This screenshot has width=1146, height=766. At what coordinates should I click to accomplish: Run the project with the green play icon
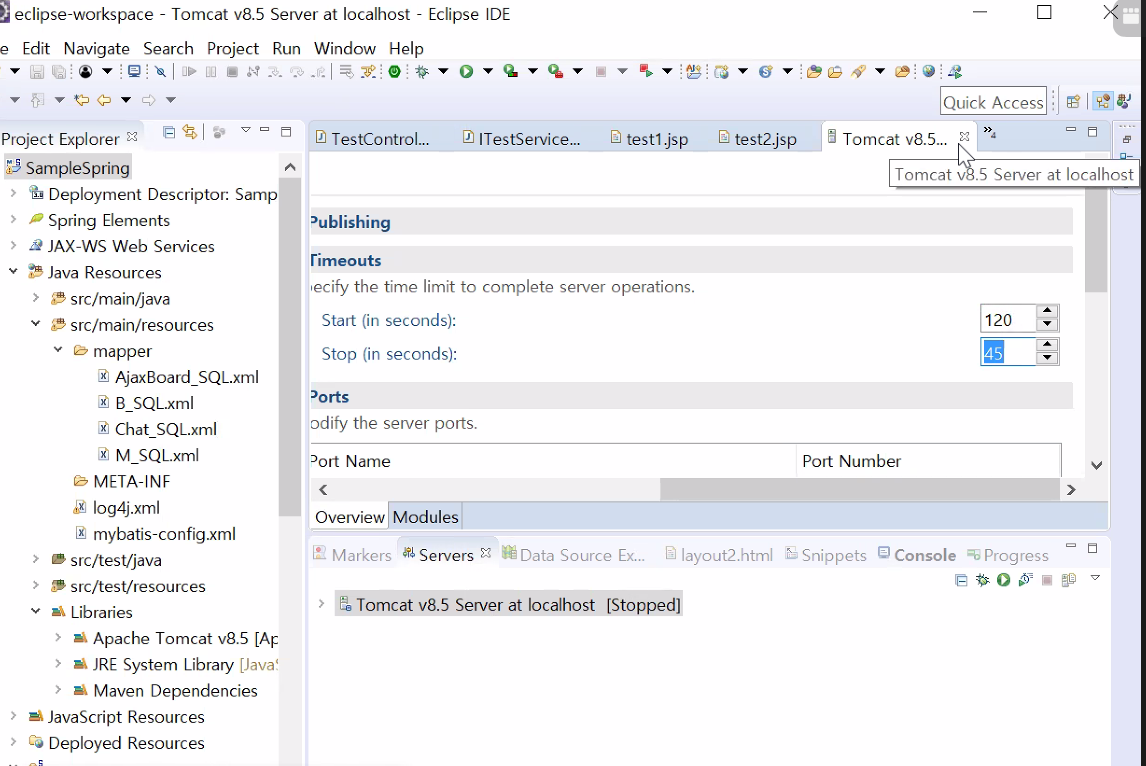pyautogui.click(x=466, y=72)
